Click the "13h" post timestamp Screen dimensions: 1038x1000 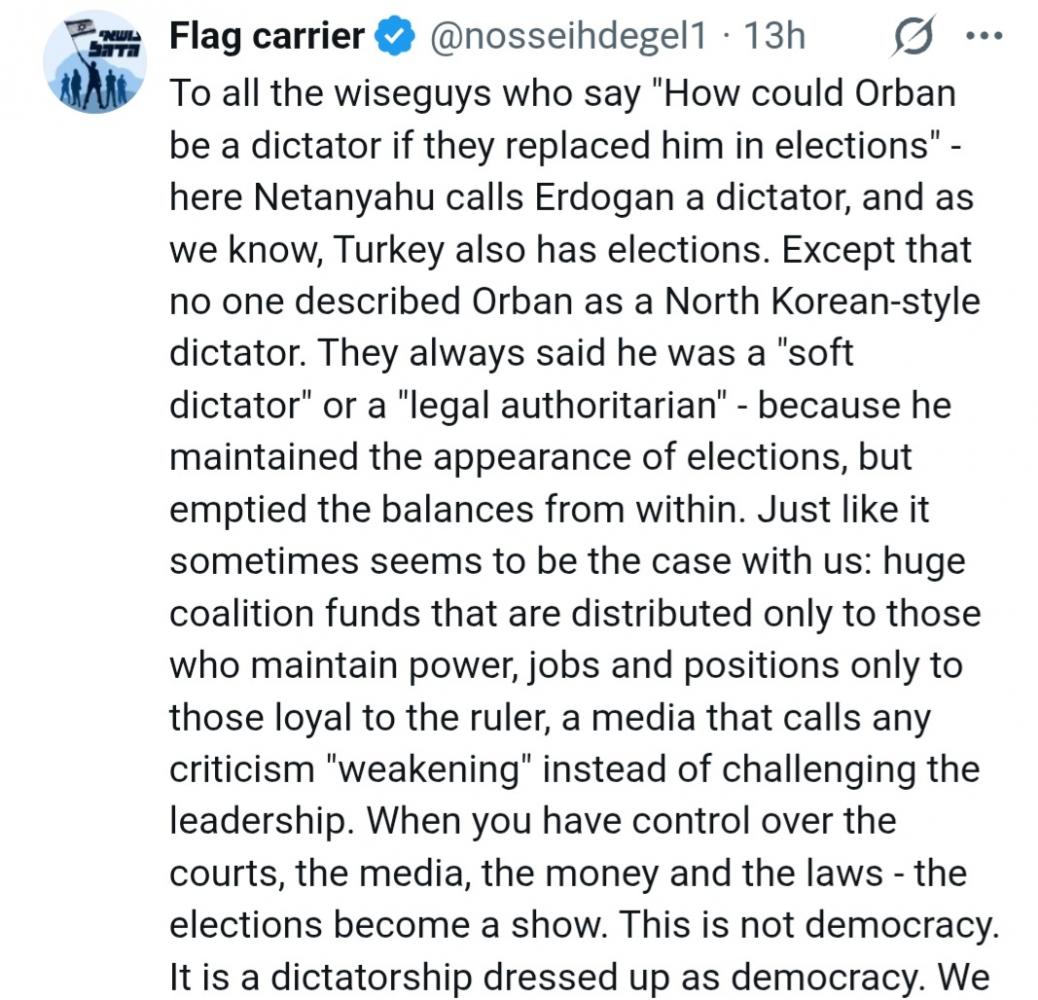click(x=775, y=37)
